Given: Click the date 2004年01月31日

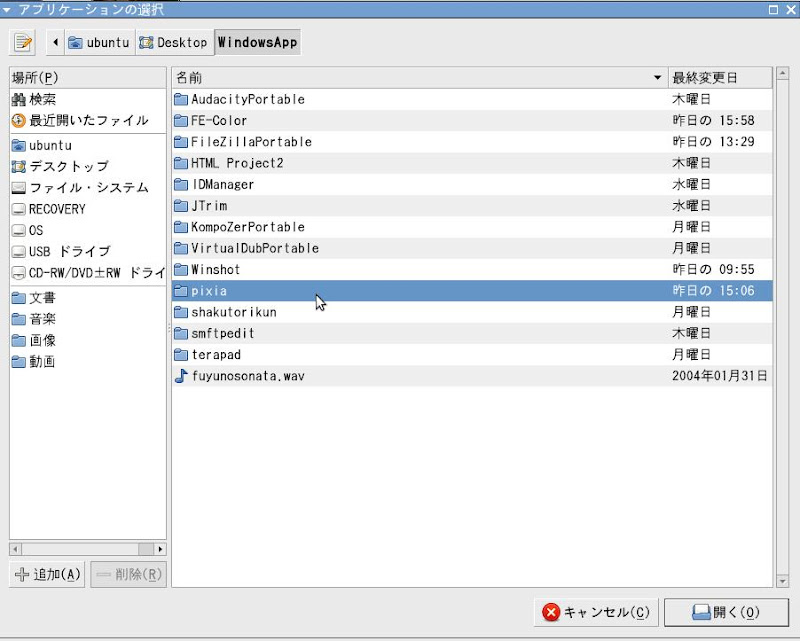Looking at the screenshot, I should (x=719, y=376).
